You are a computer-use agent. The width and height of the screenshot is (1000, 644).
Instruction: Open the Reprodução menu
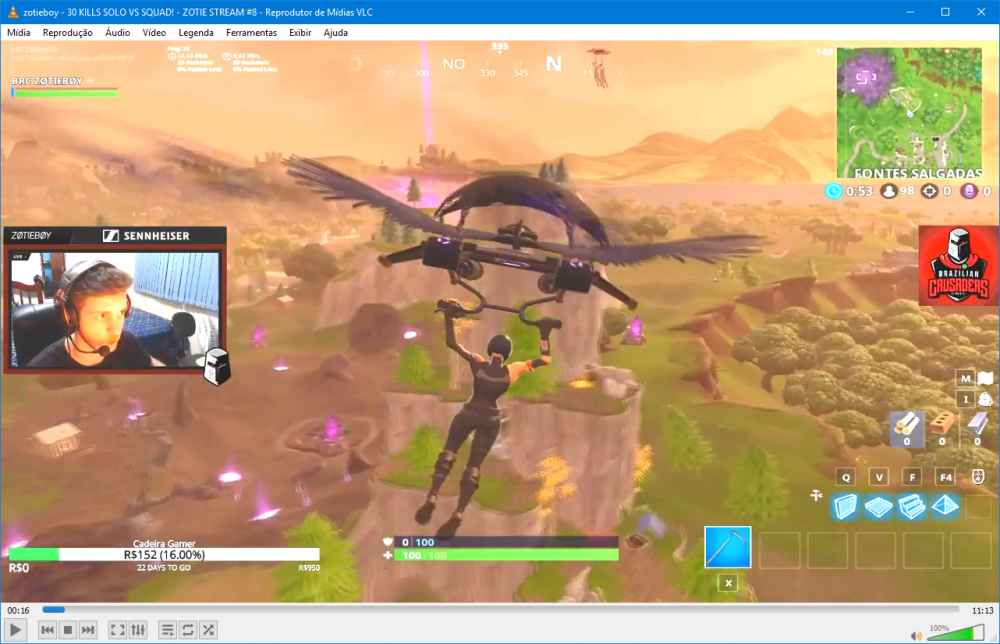(x=68, y=33)
